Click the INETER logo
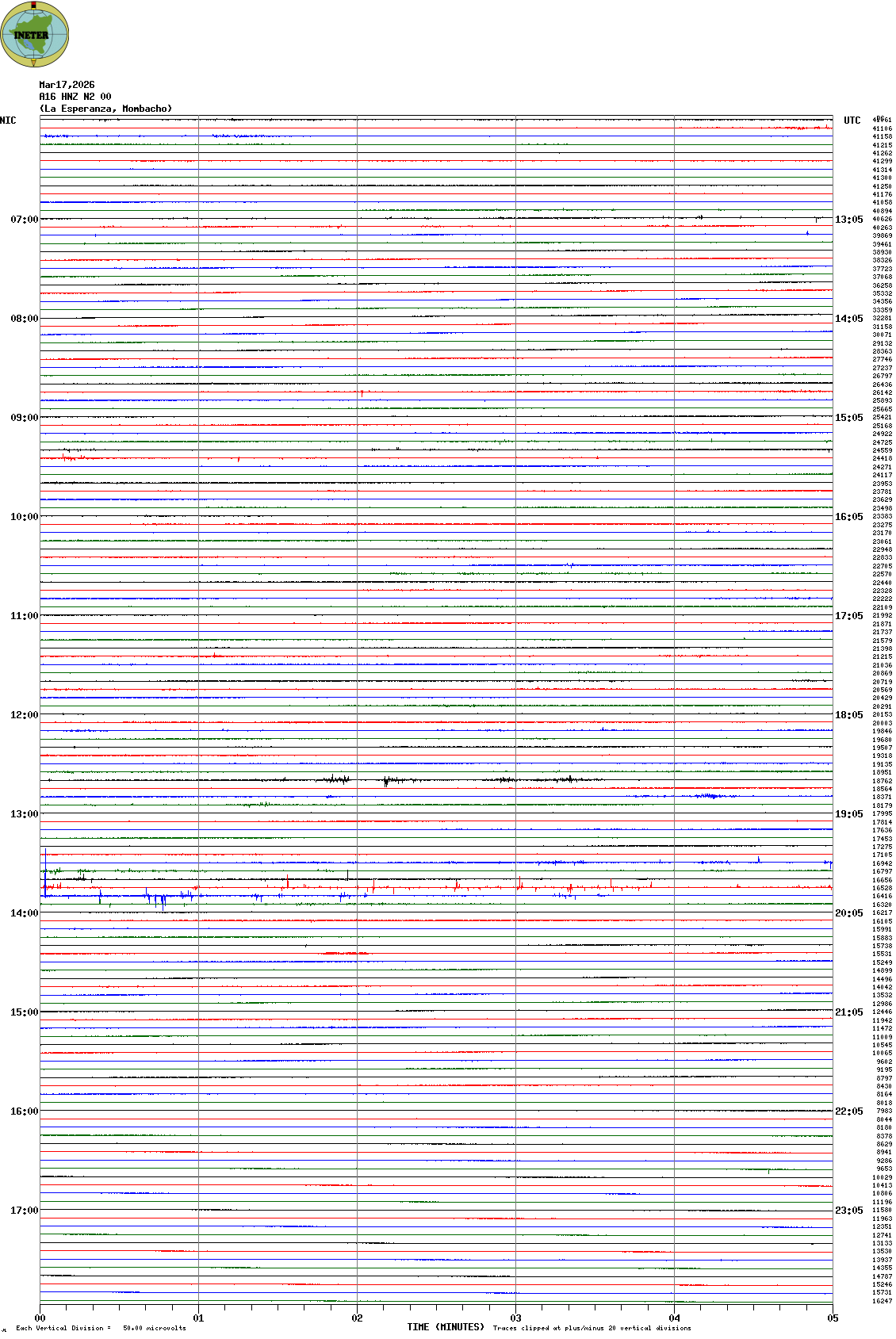 (x=35, y=34)
